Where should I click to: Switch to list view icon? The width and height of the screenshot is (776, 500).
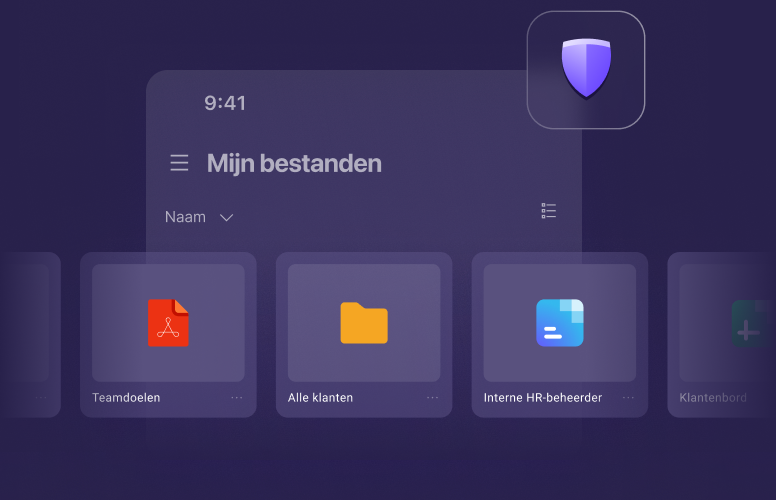coord(548,210)
